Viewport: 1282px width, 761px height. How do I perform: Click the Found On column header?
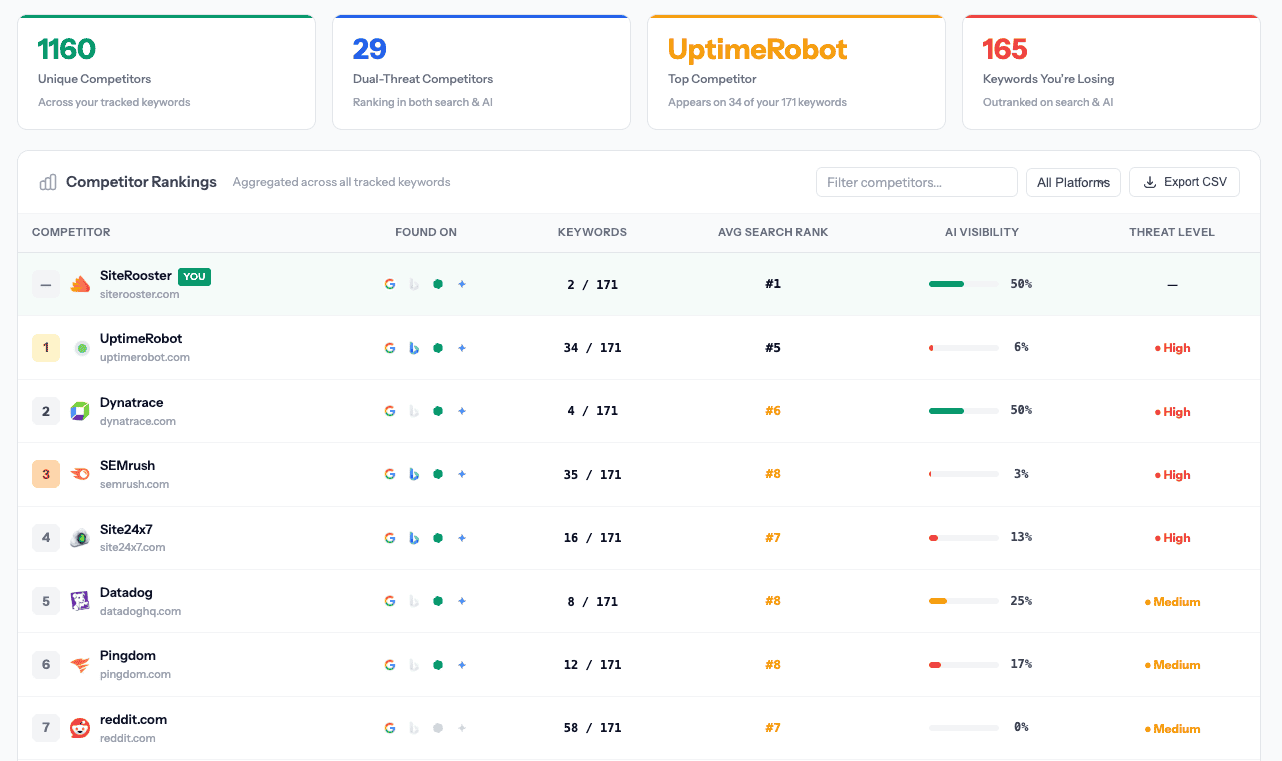coord(426,232)
